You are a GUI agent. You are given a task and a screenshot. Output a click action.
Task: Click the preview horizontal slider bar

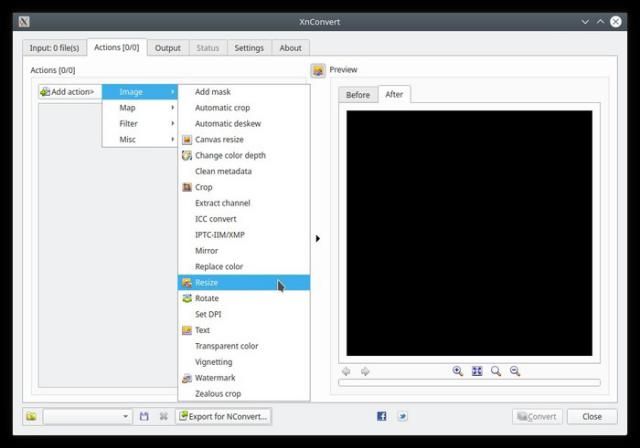tap(469, 382)
